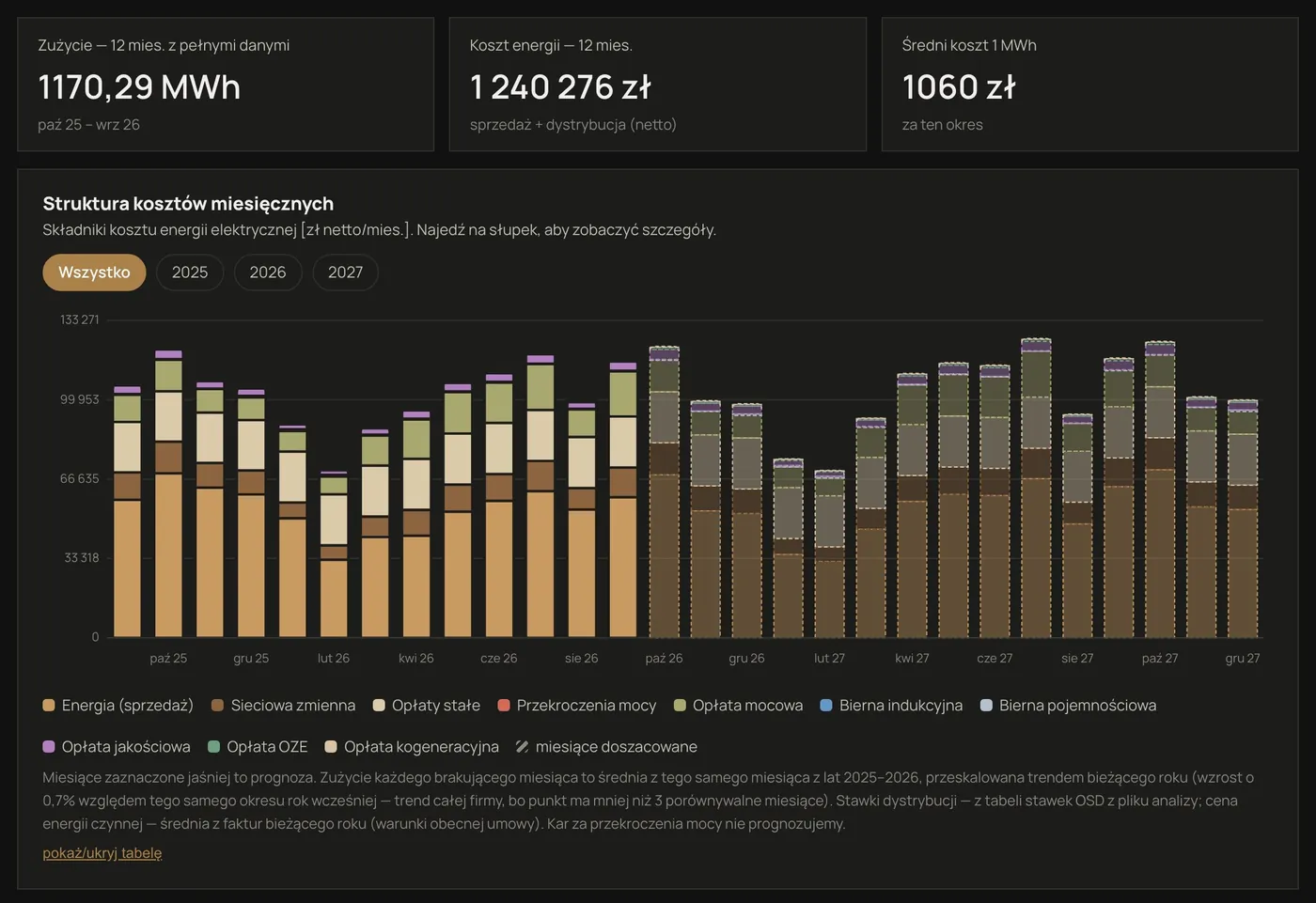Switch chart to year 2027

[345, 272]
